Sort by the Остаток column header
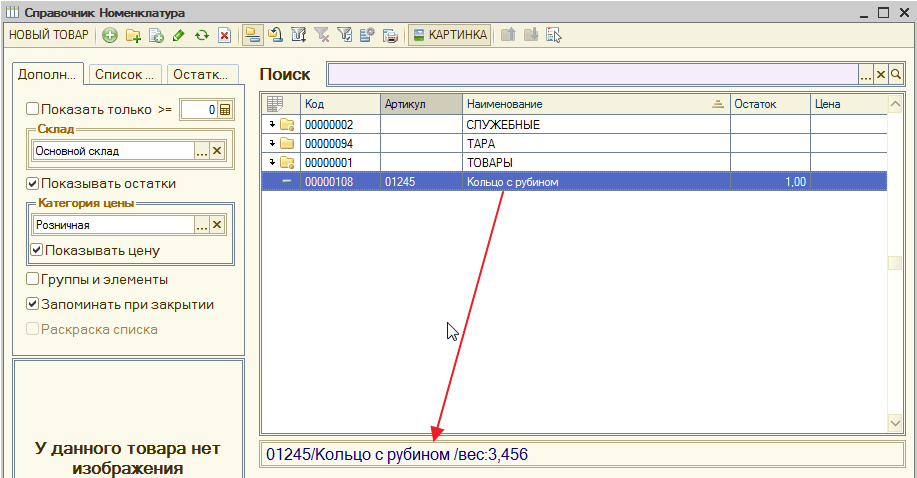 pos(770,104)
